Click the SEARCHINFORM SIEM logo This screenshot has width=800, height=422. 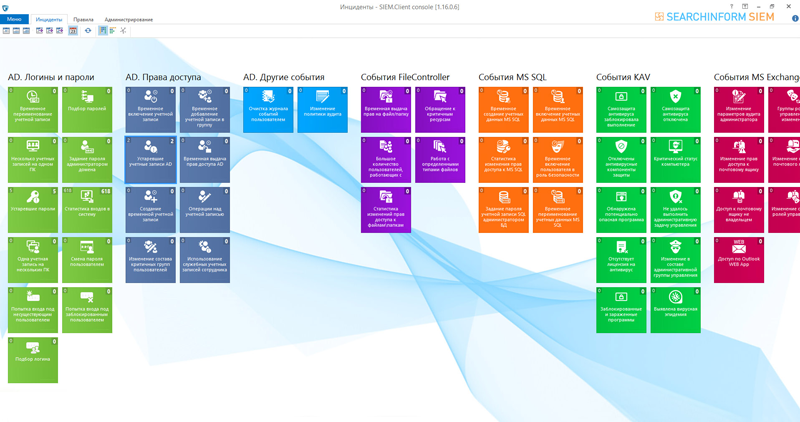point(714,17)
